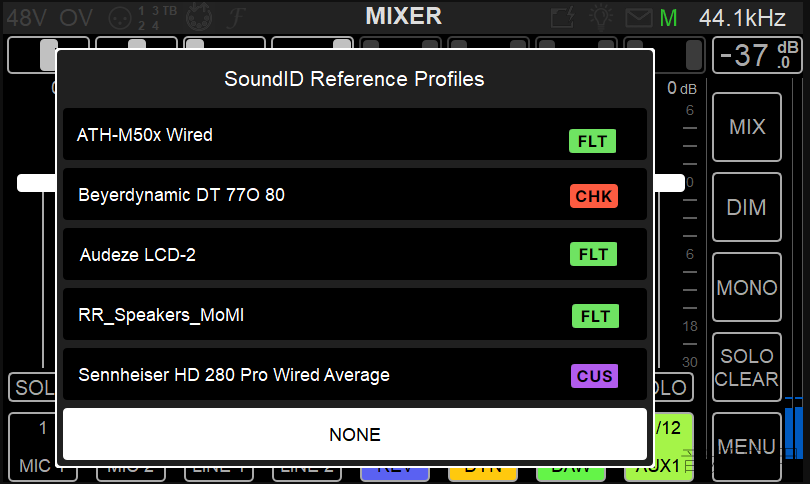Open the MIX view button
The width and height of the screenshot is (810, 484).
[x=747, y=127]
